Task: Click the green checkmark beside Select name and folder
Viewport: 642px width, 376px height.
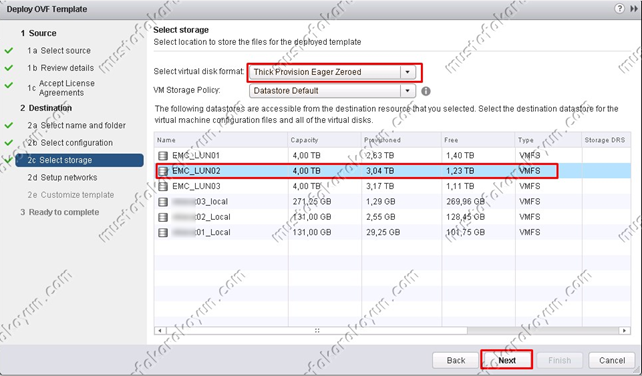Action: pyautogui.click(x=9, y=125)
